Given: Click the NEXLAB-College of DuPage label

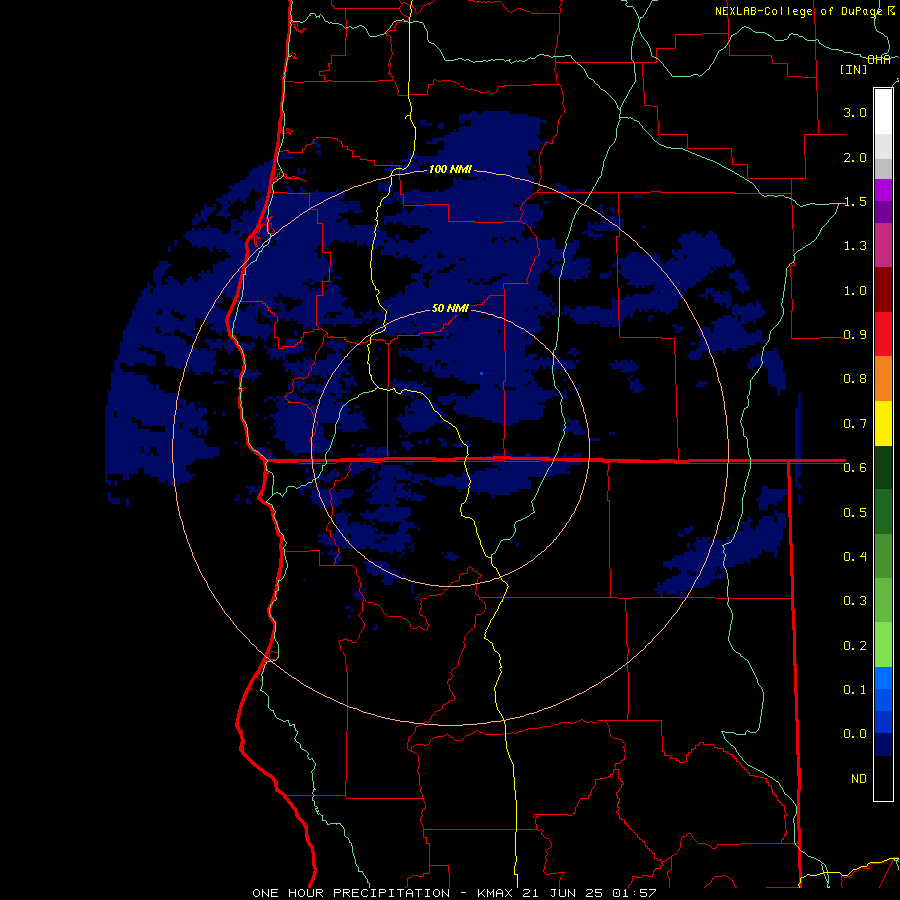Looking at the screenshot, I should tap(799, 11).
